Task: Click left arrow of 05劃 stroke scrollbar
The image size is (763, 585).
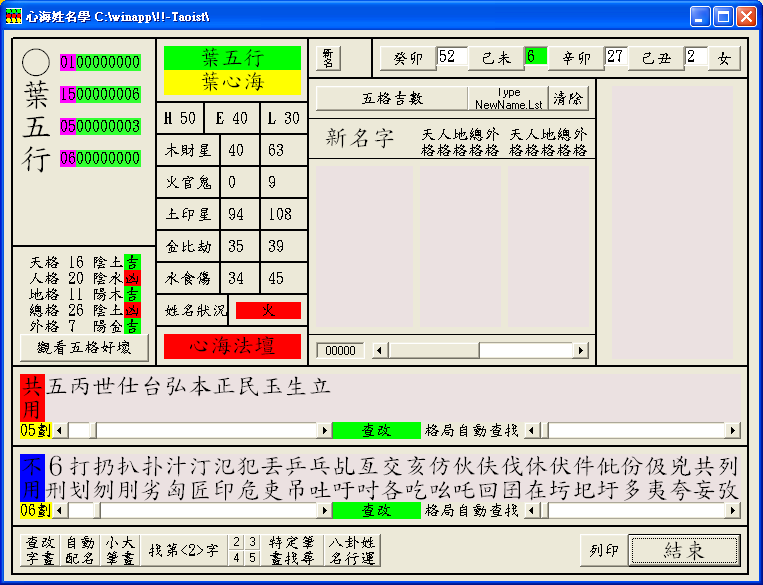Action: [x=60, y=430]
